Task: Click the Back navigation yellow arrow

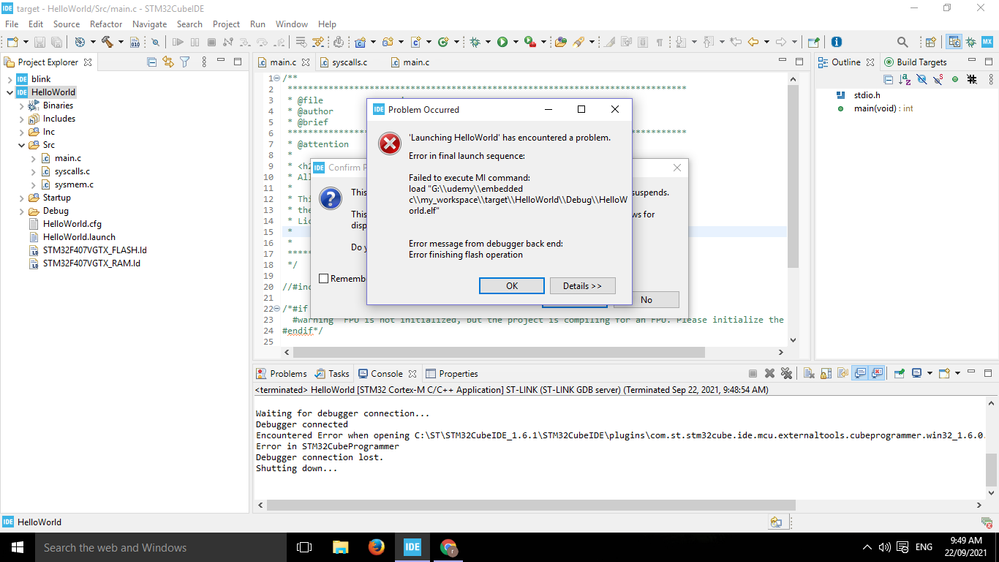Action: coord(753,42)
